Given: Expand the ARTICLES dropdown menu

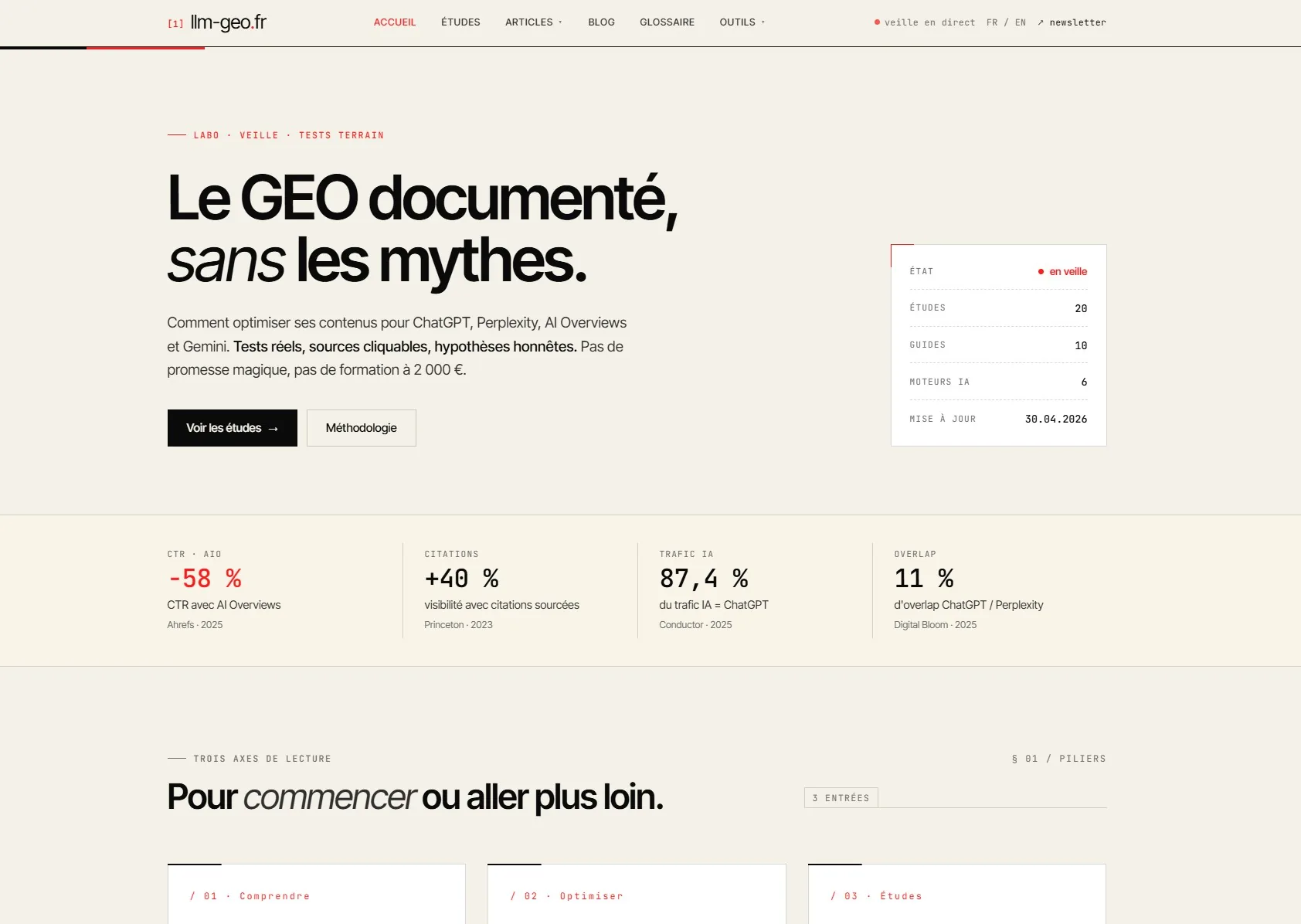Looking at the screenshot, I should pyautogui.click(x=534, y=22).
